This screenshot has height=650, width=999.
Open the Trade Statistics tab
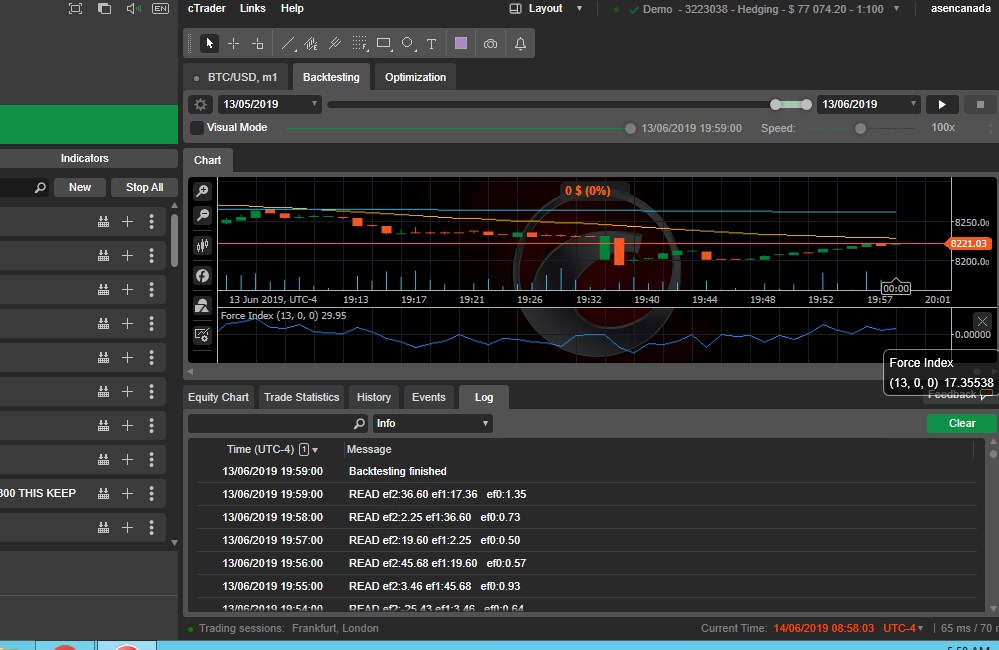point(301,397)
